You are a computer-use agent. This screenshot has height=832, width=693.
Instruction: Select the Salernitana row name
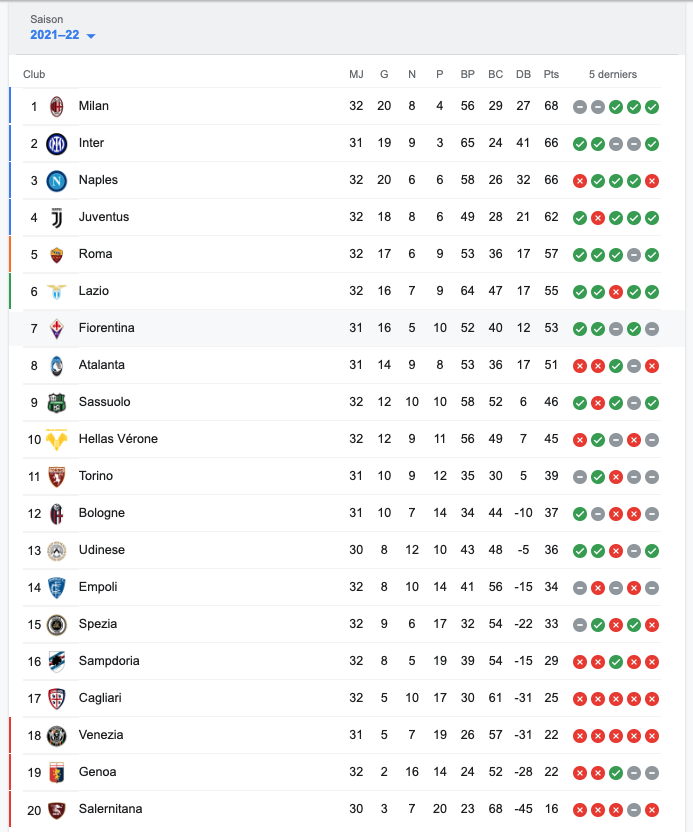[110, 809]
